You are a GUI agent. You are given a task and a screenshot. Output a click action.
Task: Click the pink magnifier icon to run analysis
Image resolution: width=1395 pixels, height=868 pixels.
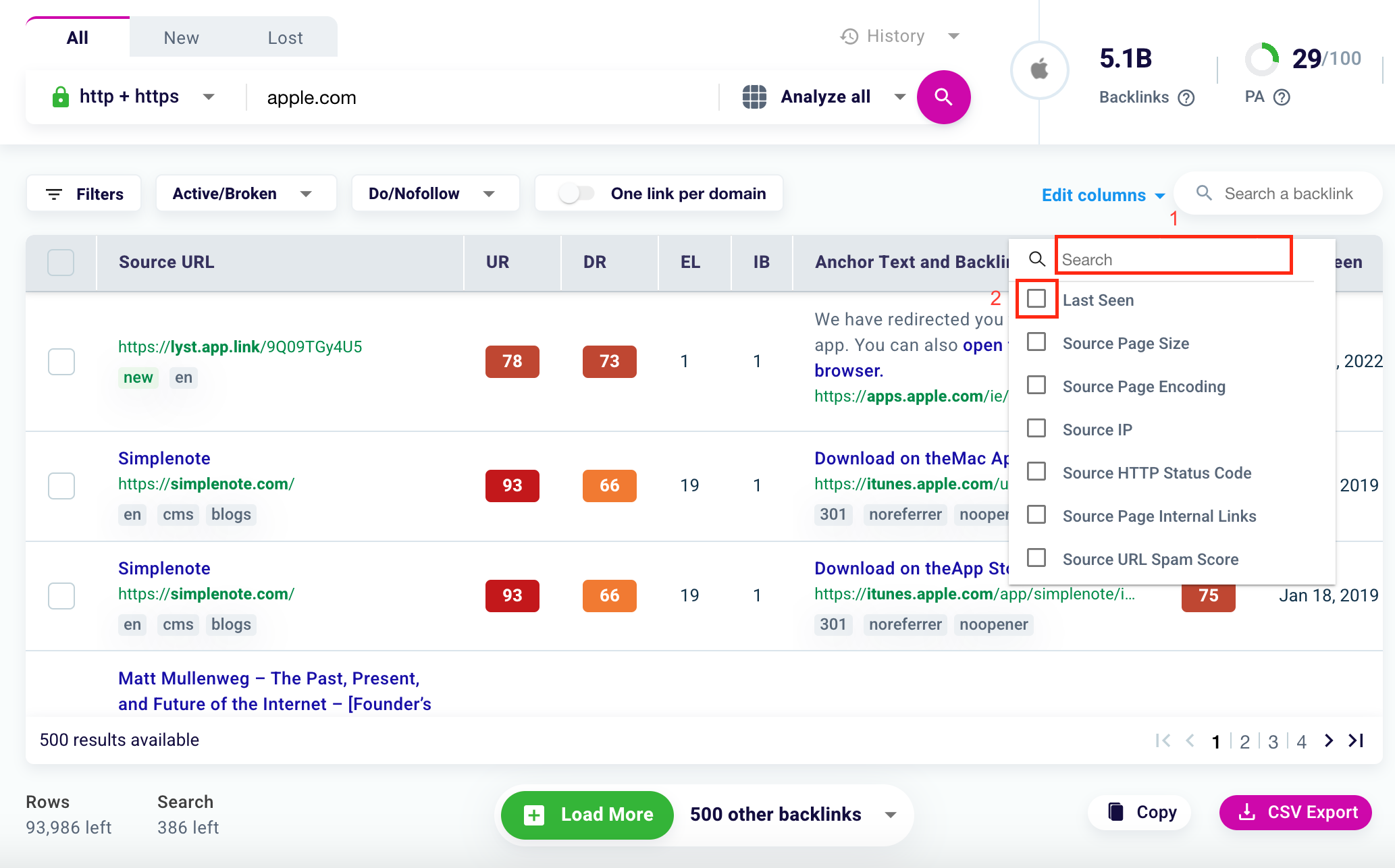pyautogui.click(x=943, y=97)
